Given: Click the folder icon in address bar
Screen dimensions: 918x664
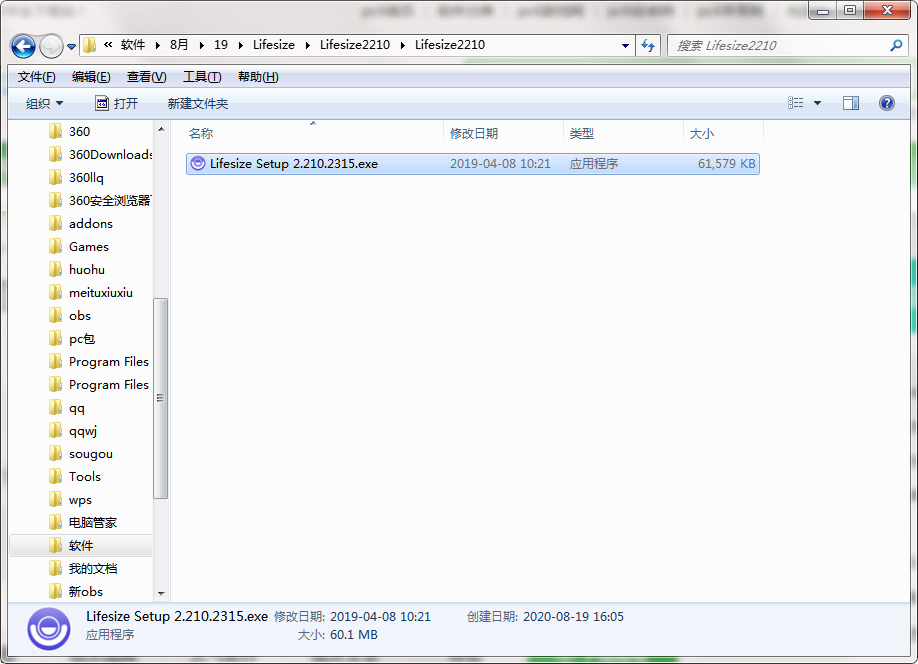Looking at the screenshot, I should pyautogui.click(x=90, y=45).
